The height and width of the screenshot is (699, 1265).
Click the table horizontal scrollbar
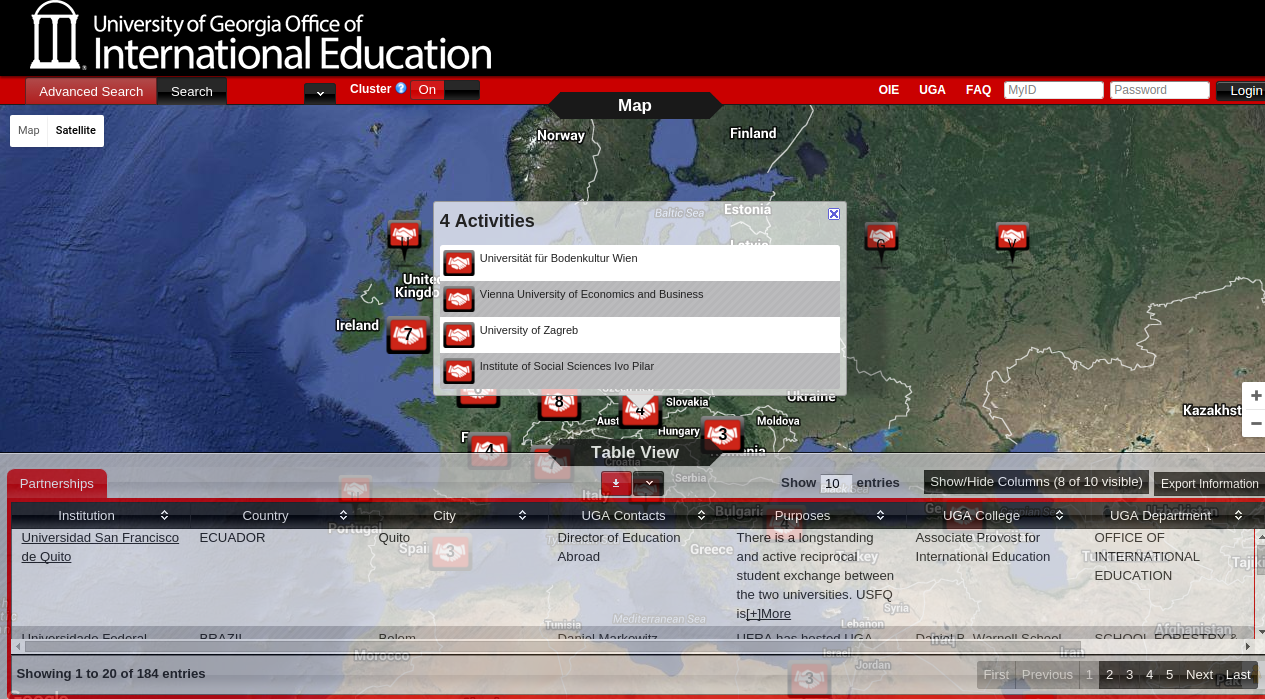553,647
